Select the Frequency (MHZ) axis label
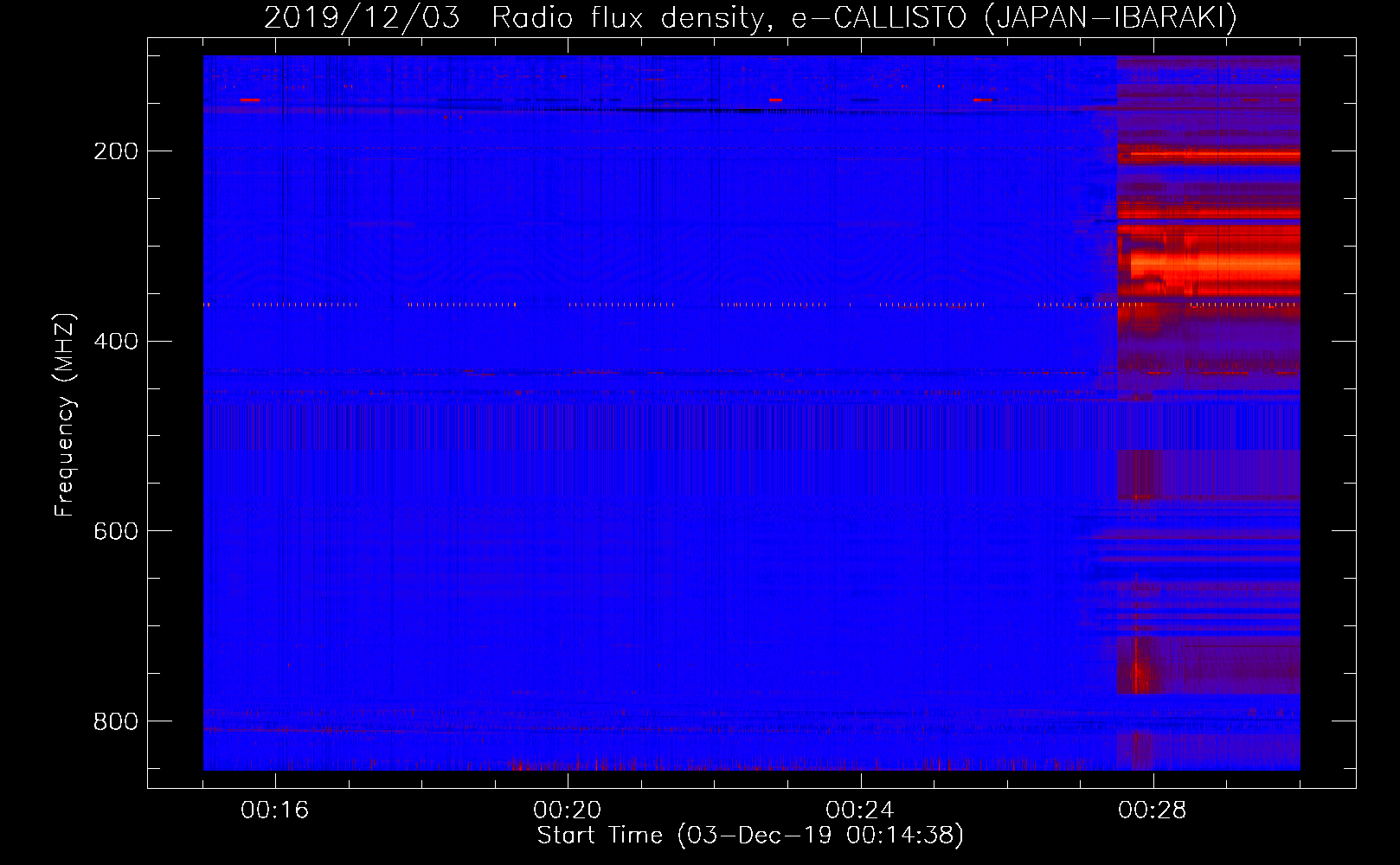This screenshot has width=1400, height=865. click(x=64, y=414)
